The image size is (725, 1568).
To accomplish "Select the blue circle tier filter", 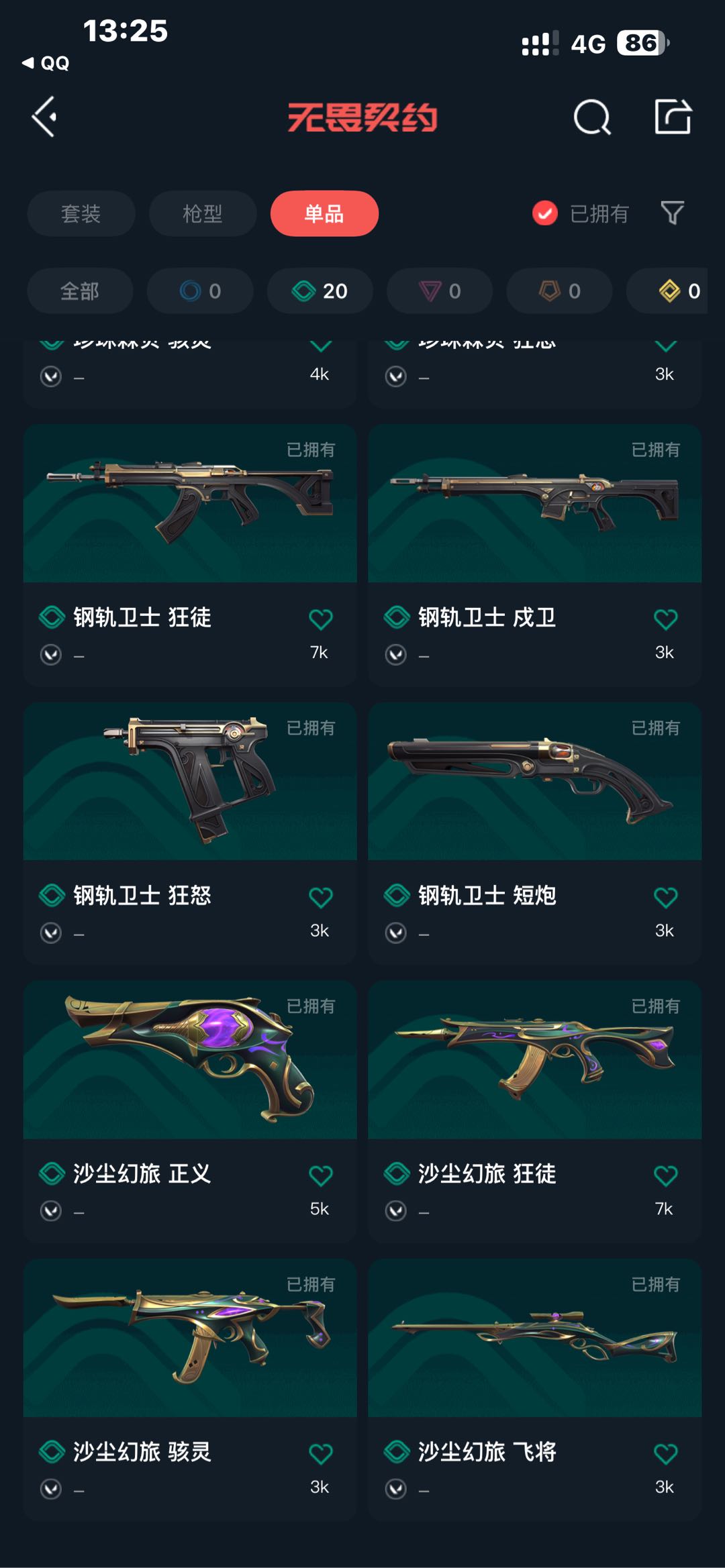I will [200, 291].
